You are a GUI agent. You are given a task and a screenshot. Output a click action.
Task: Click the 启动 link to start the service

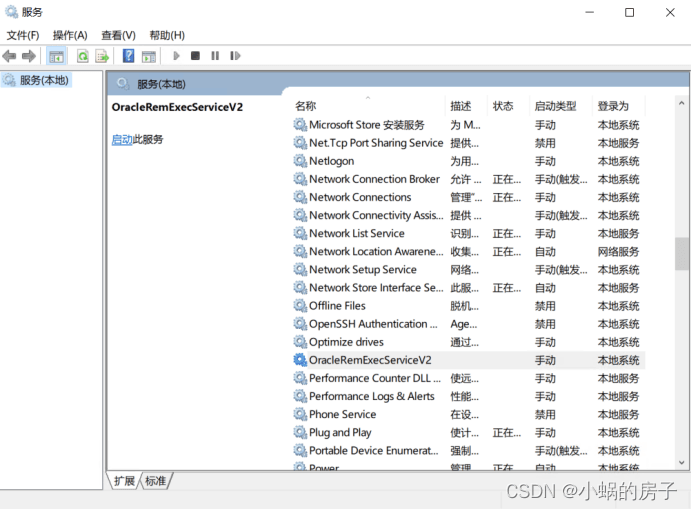pos(122,140)
